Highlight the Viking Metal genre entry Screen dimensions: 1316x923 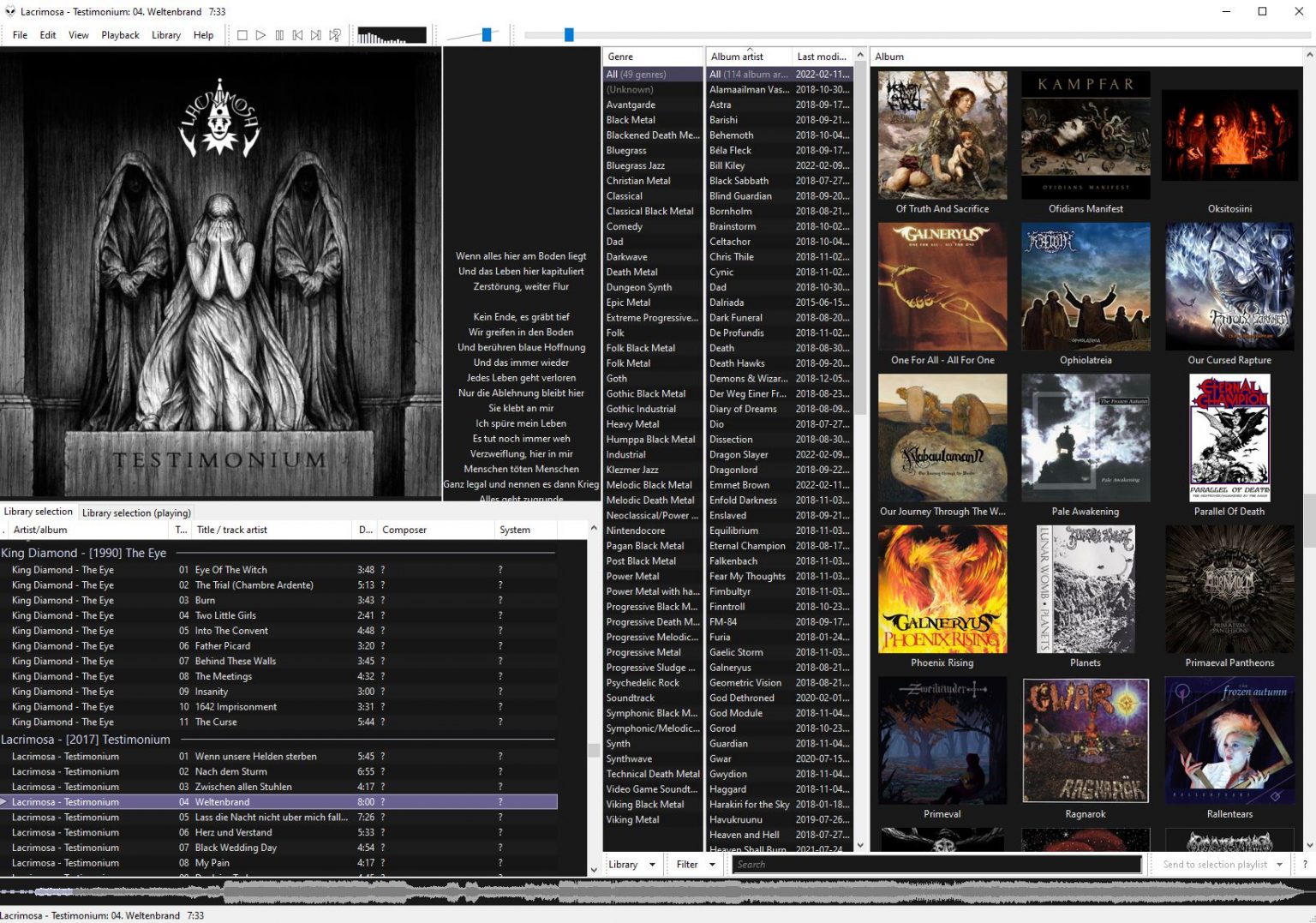pyautogui.click(x=631, y=819)
